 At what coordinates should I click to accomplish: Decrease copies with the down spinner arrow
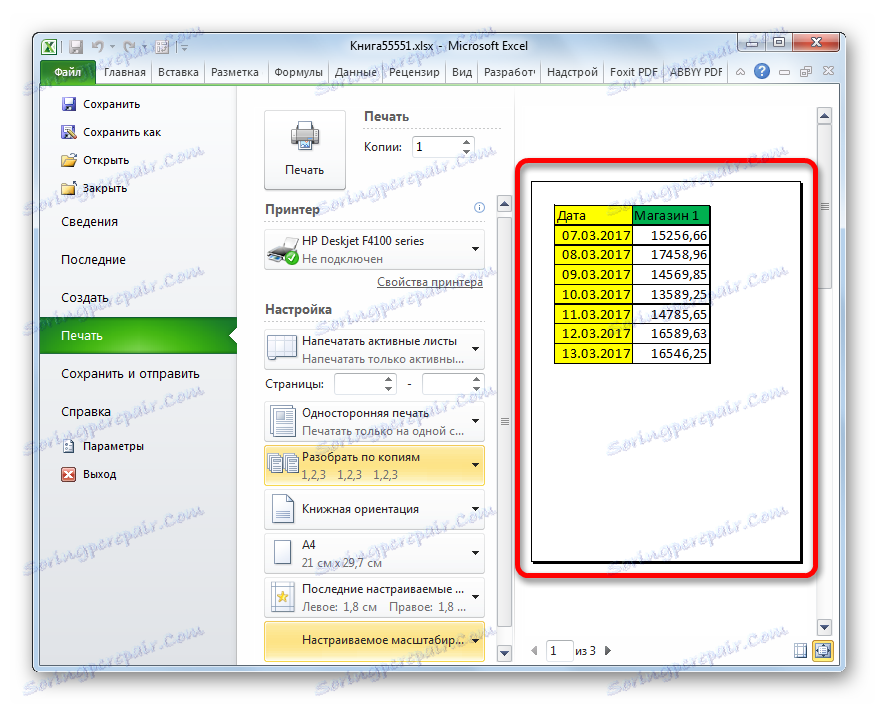click(466, 152)
